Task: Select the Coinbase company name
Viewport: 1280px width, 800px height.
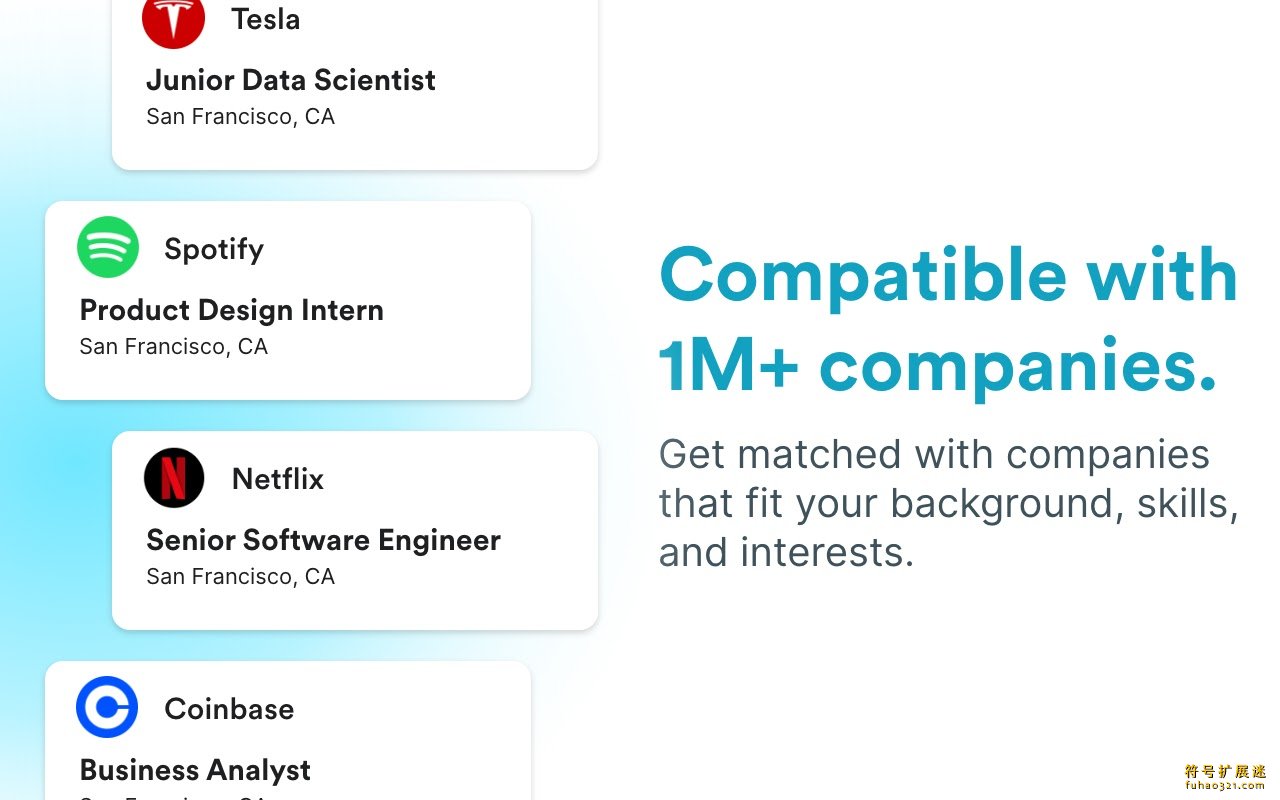Action: [x=229, y=709]
